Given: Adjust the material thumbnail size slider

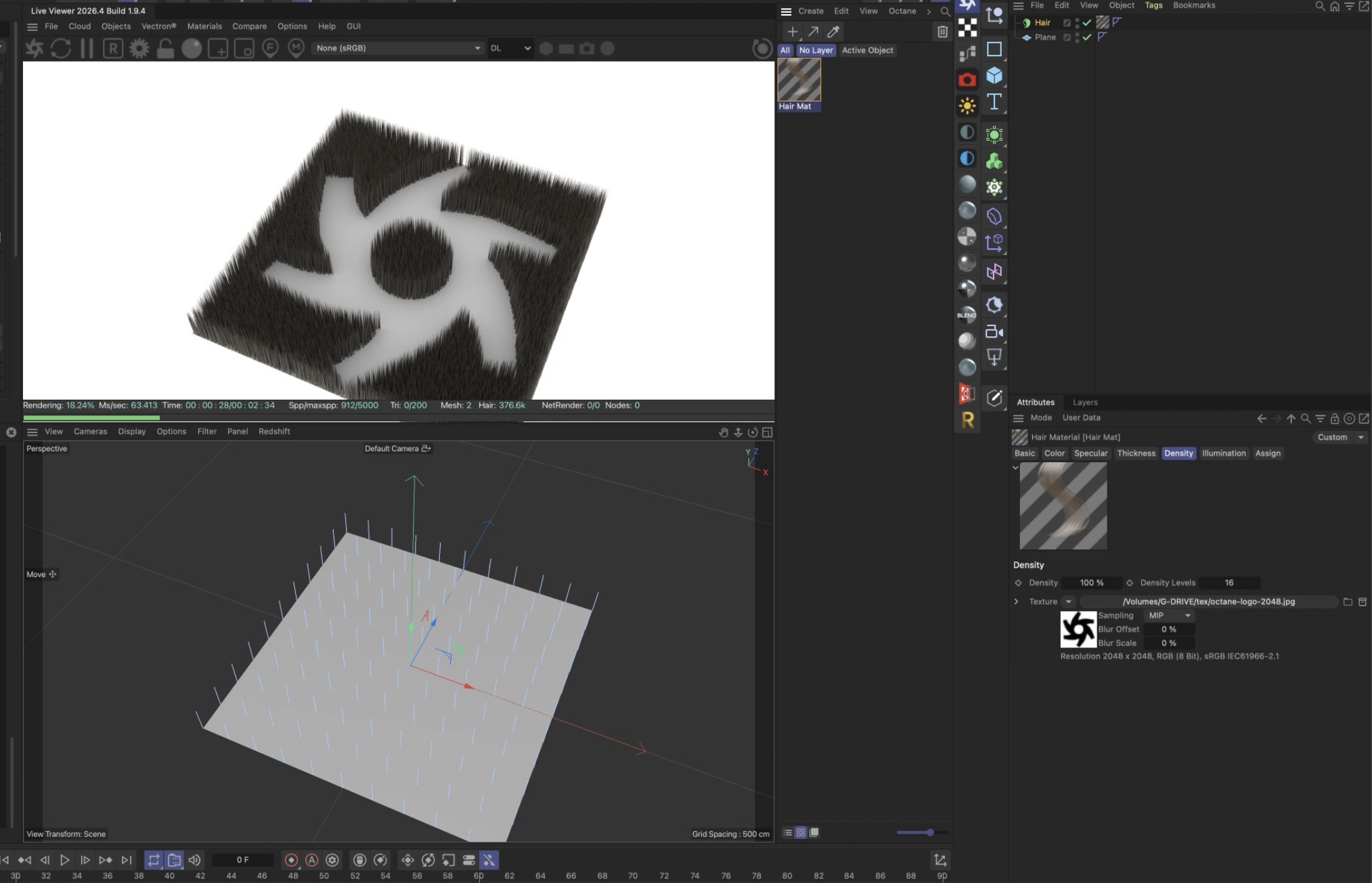Looking at the screenshot, I should (922, 832).
